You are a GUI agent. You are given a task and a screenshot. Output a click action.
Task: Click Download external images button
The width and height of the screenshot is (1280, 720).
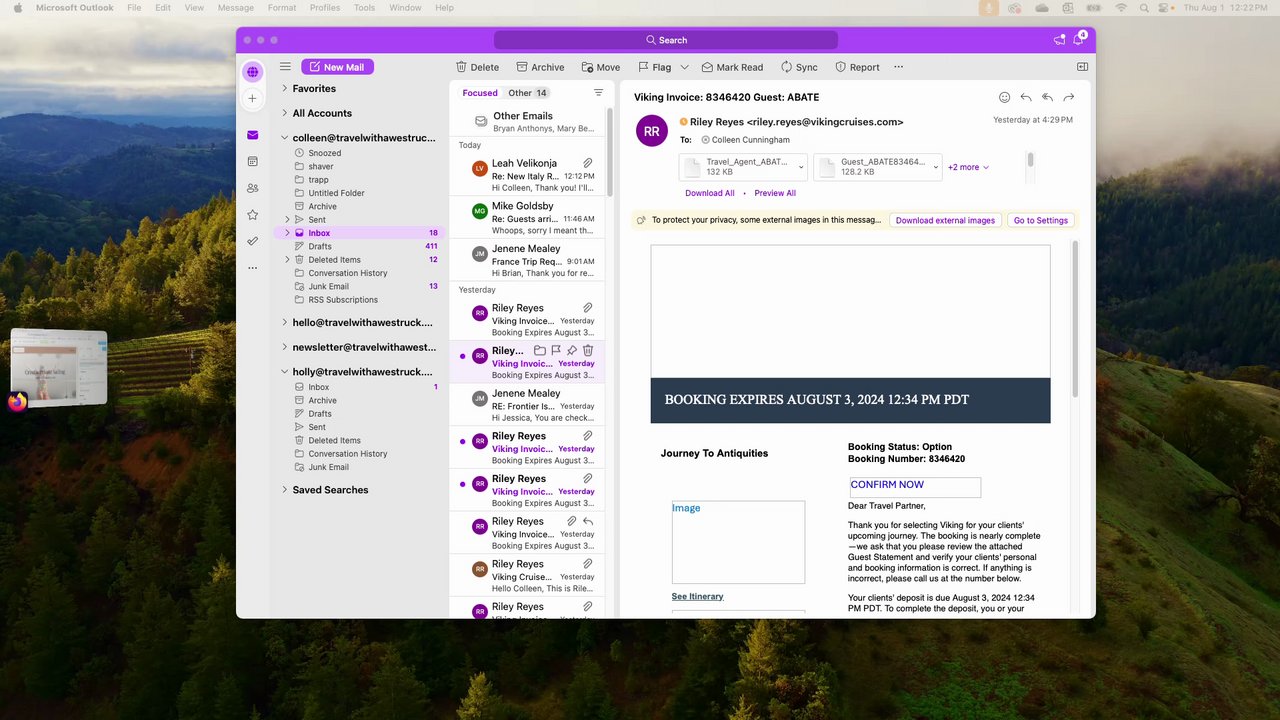click(945, 220)
